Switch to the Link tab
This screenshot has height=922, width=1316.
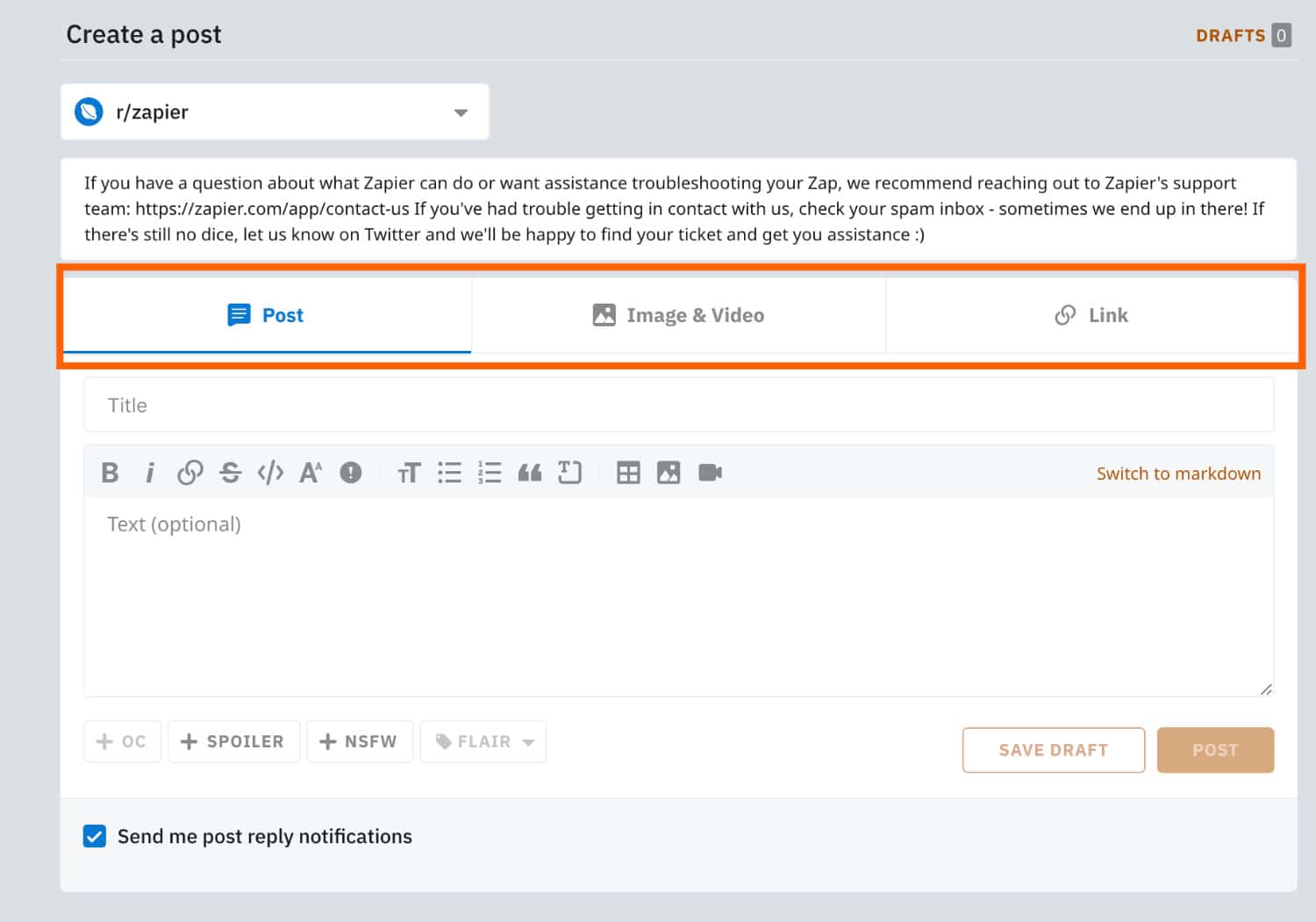pos(1091,315)
